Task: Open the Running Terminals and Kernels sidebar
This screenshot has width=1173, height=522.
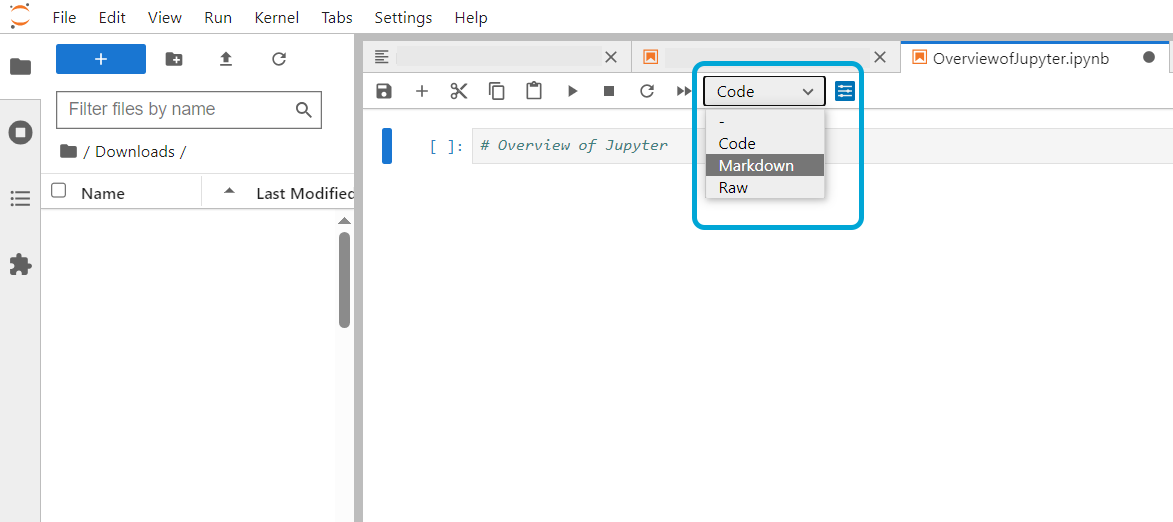Action: click(x=20, y=133)
